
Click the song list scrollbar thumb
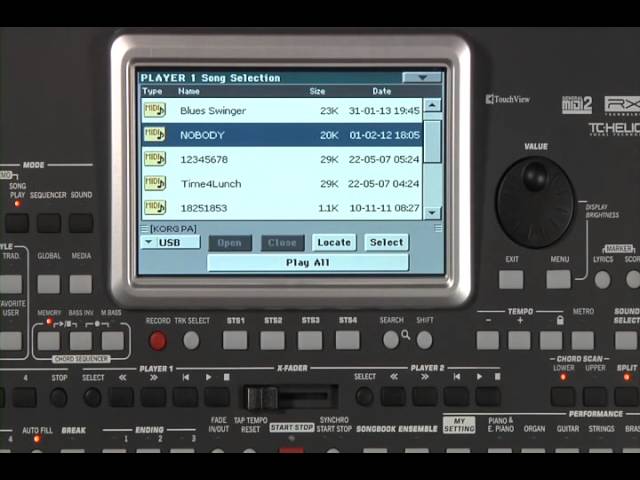coord(432,141)
